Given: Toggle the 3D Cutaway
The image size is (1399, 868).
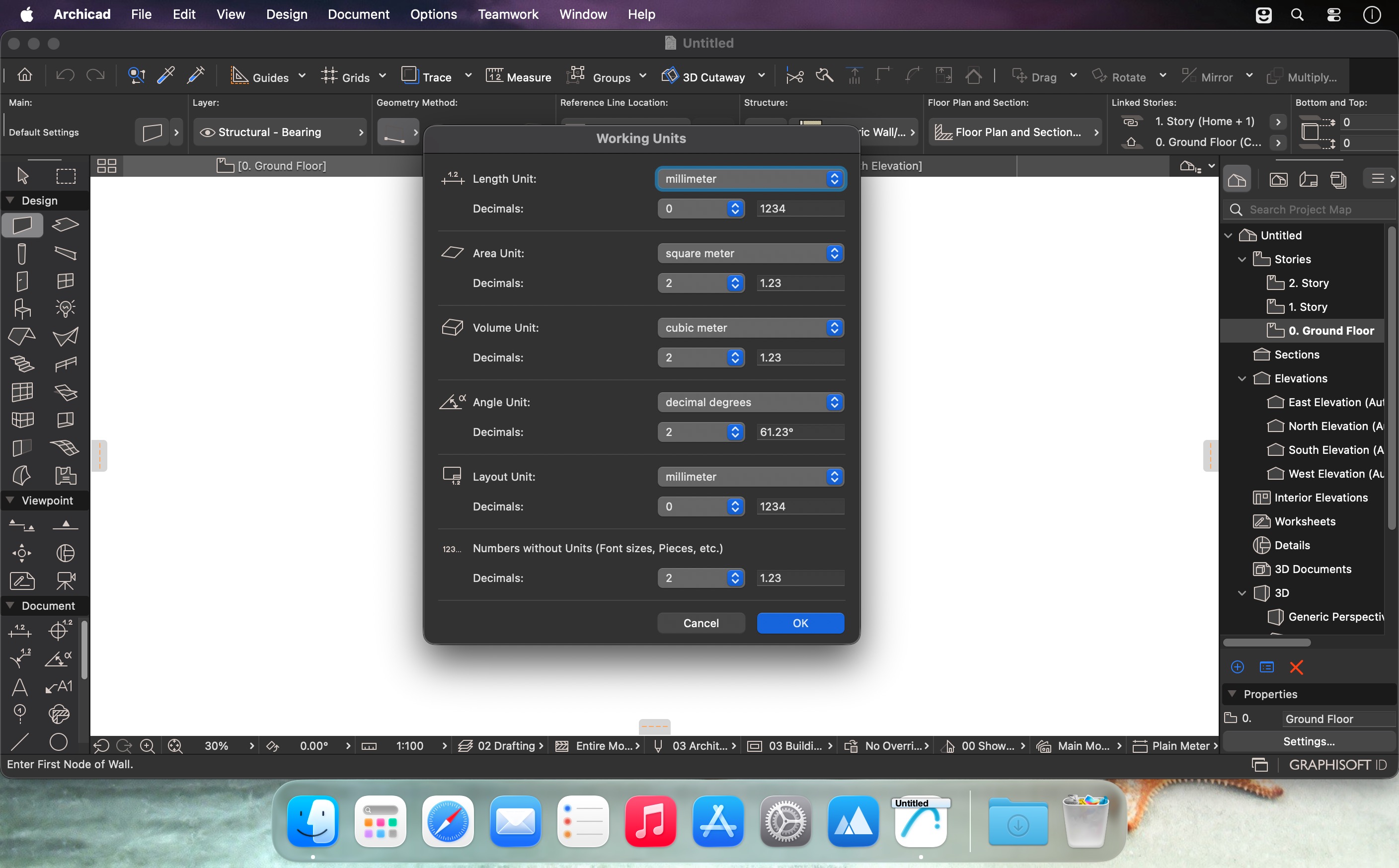Looking at the screenshot, I should point(703,77).
